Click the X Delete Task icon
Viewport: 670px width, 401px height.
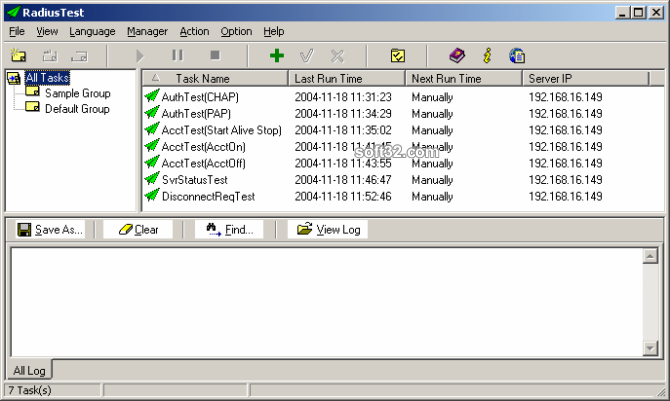[x=337, y=56]
